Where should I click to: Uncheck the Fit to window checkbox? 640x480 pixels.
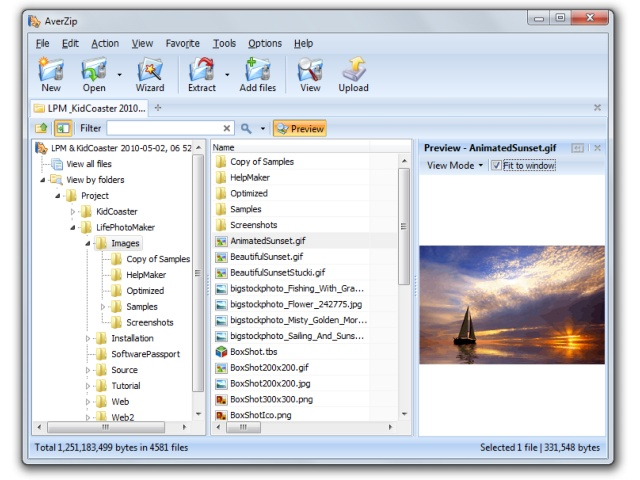[496, 165]
